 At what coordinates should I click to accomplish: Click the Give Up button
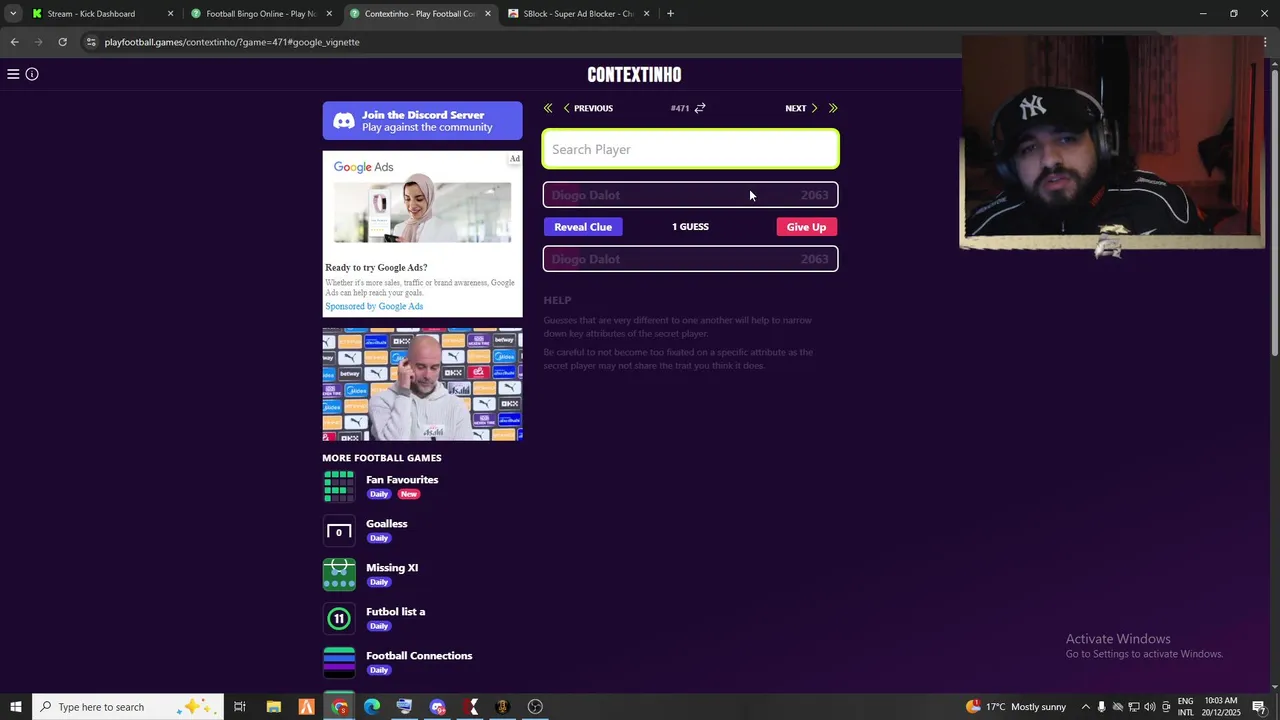point(806,227)
